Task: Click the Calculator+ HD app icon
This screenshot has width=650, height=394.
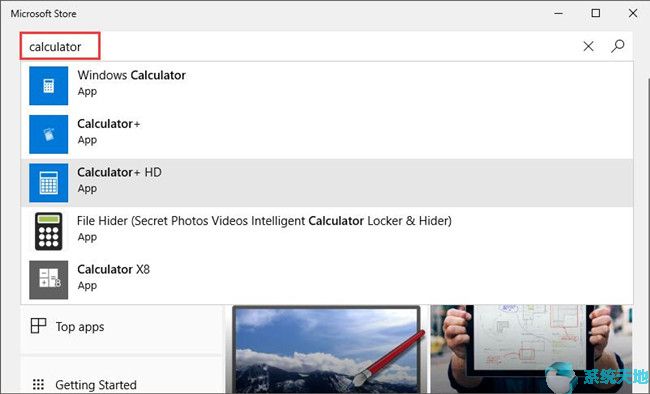Action: click(49, 182)
